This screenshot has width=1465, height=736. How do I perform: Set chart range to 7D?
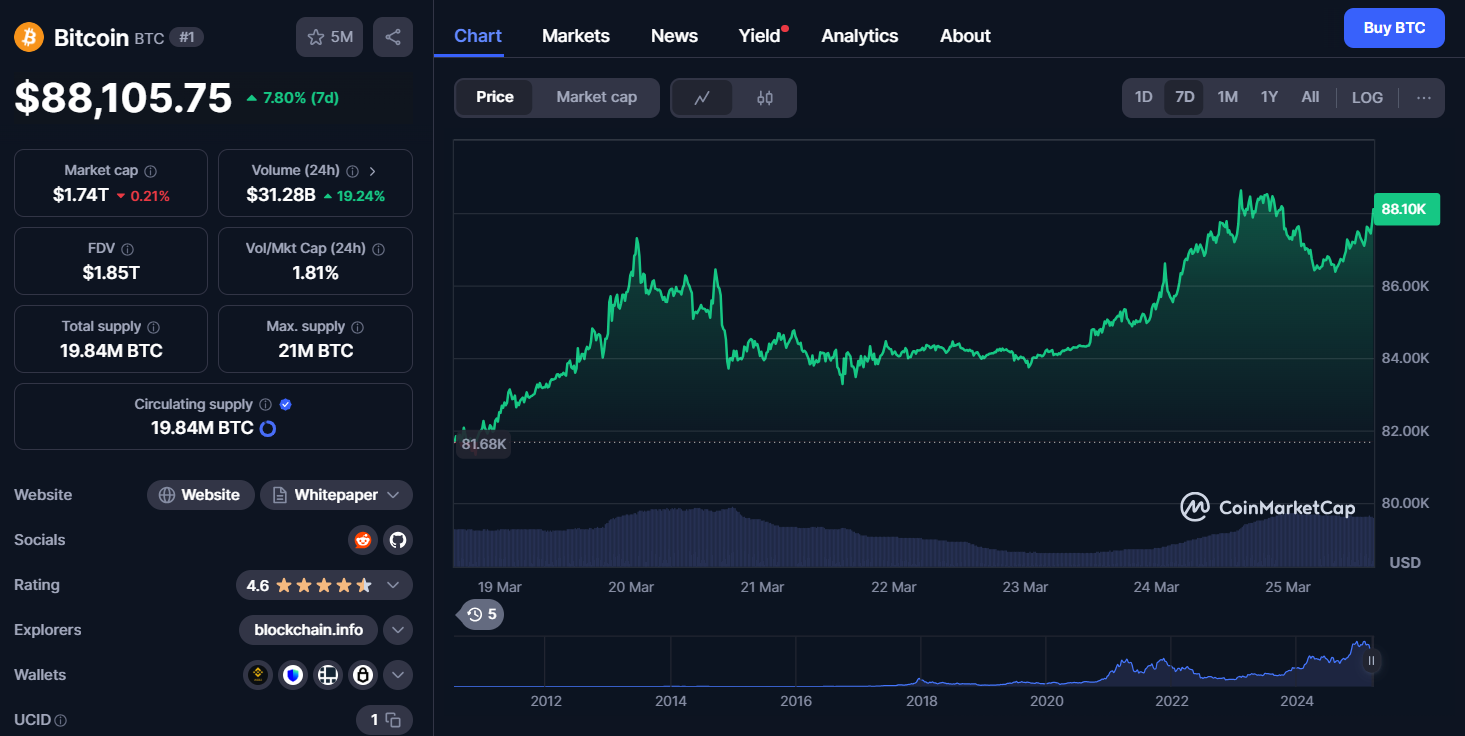point(1185,97)
